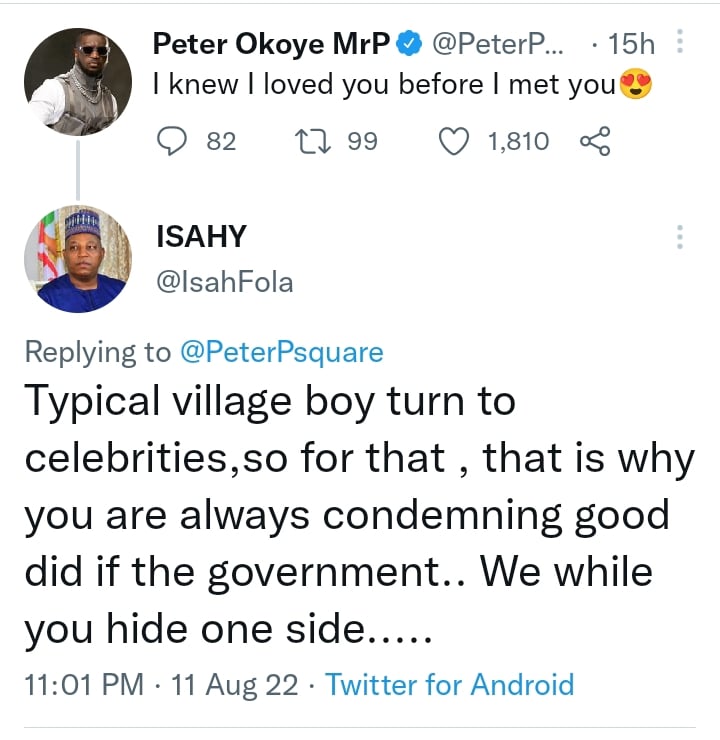Click the Peter Okoye MrP display name

[270, 43]
